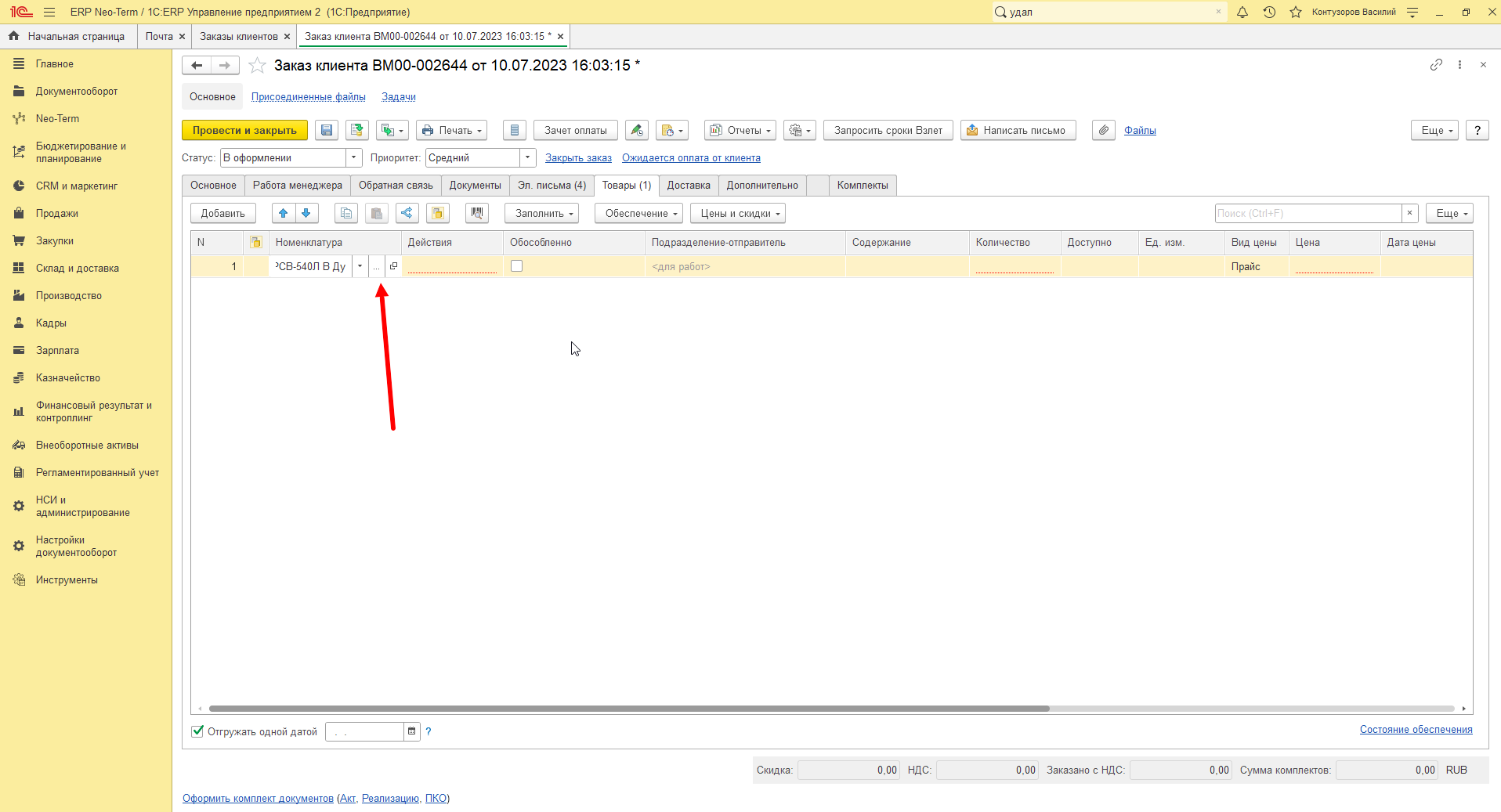Click the paperclip attach icon
This screenshot has width=1501, height=812.
point(1104,131)
